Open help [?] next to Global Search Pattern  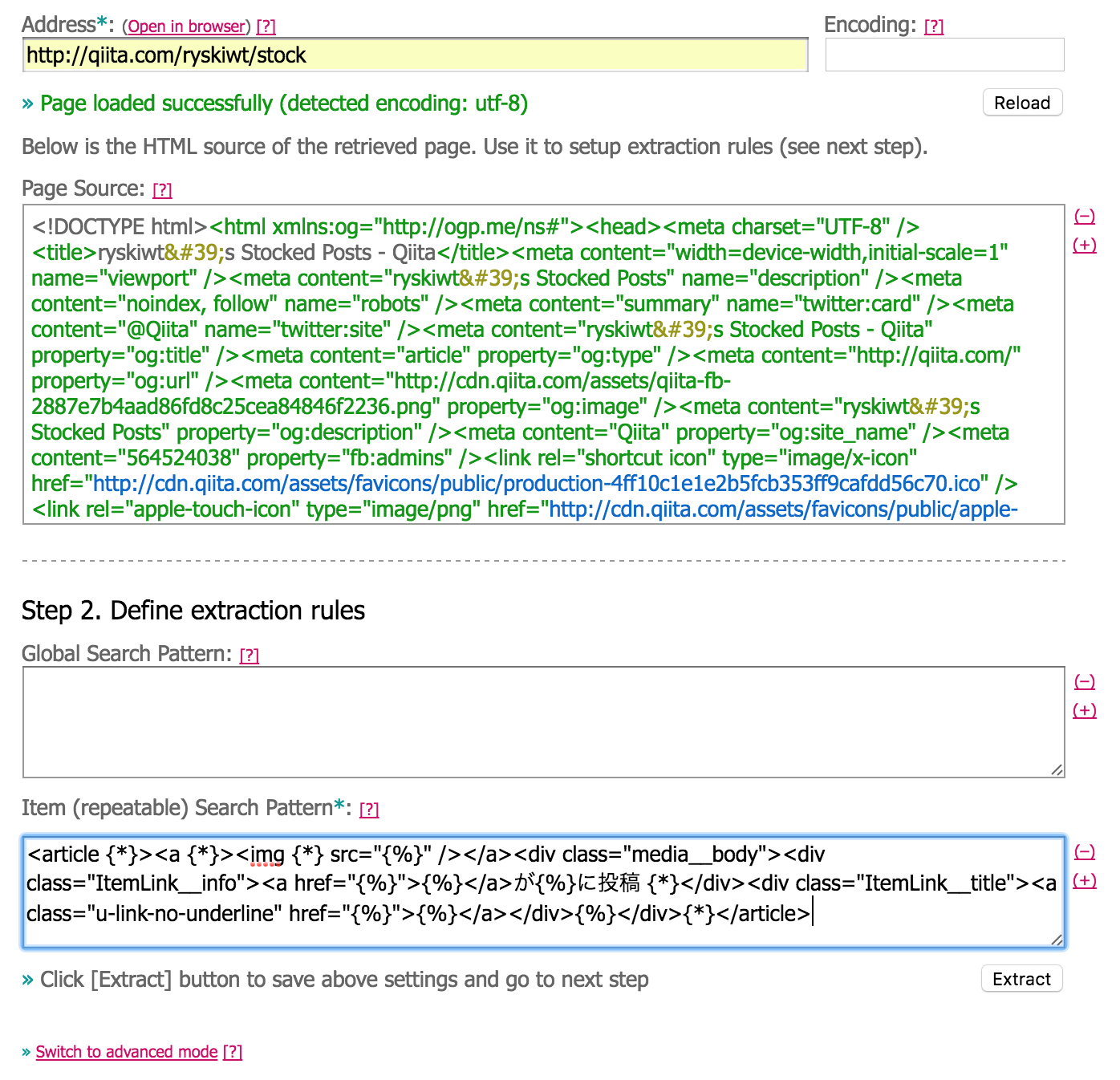250,656
